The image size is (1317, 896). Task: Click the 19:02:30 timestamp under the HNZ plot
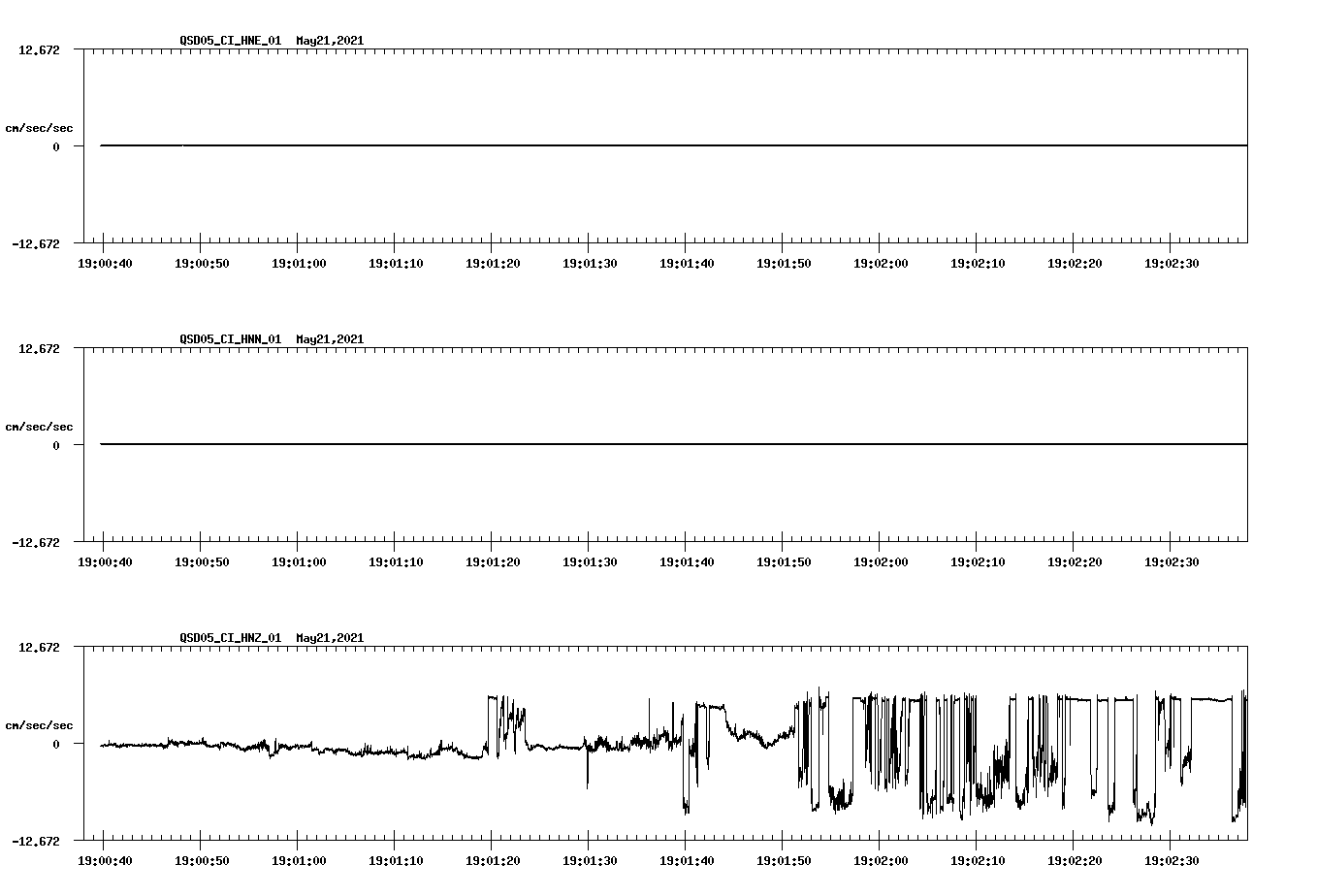tap(1172, 859)
